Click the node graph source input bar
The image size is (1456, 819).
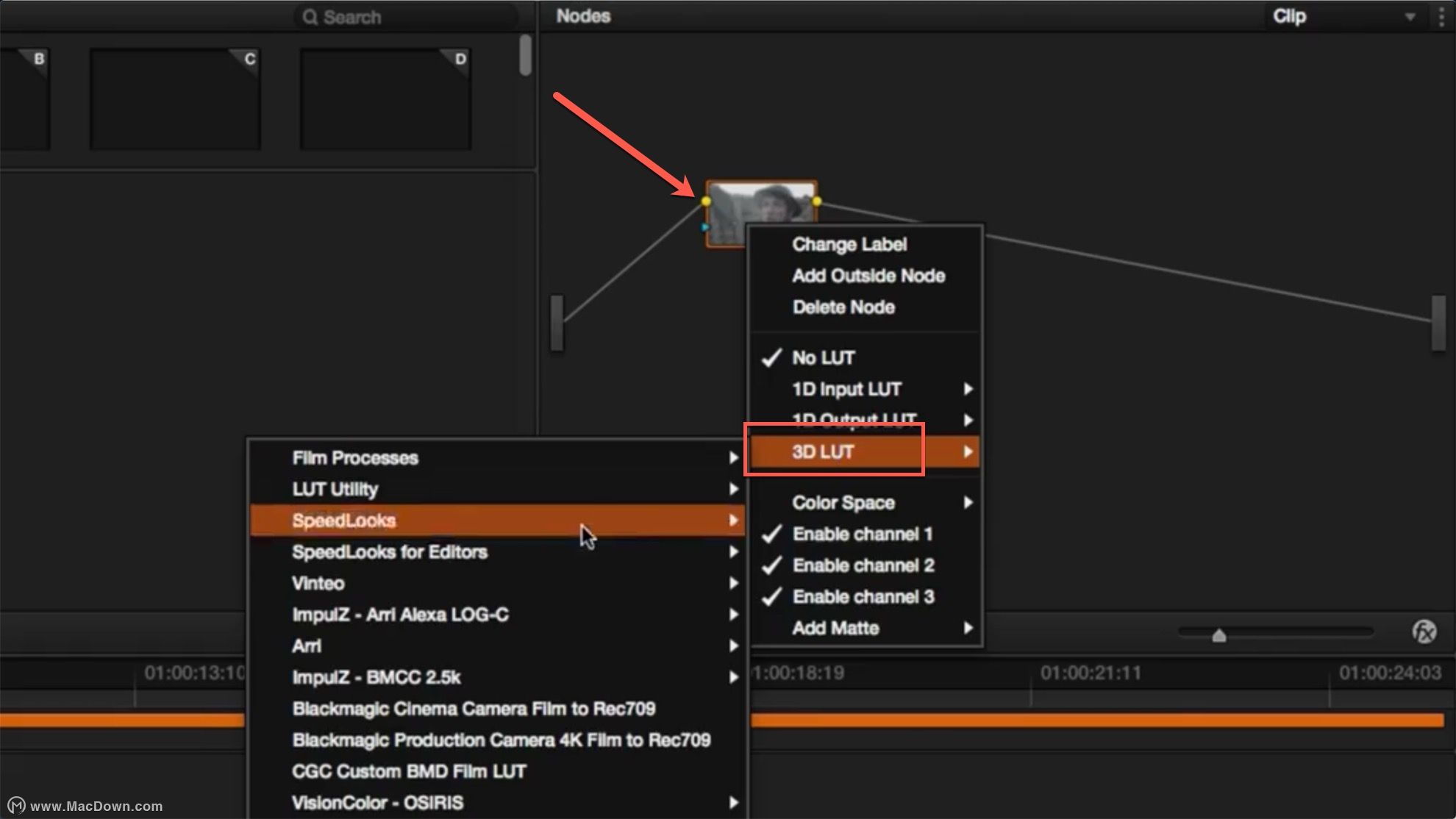[x=557, y=322]
